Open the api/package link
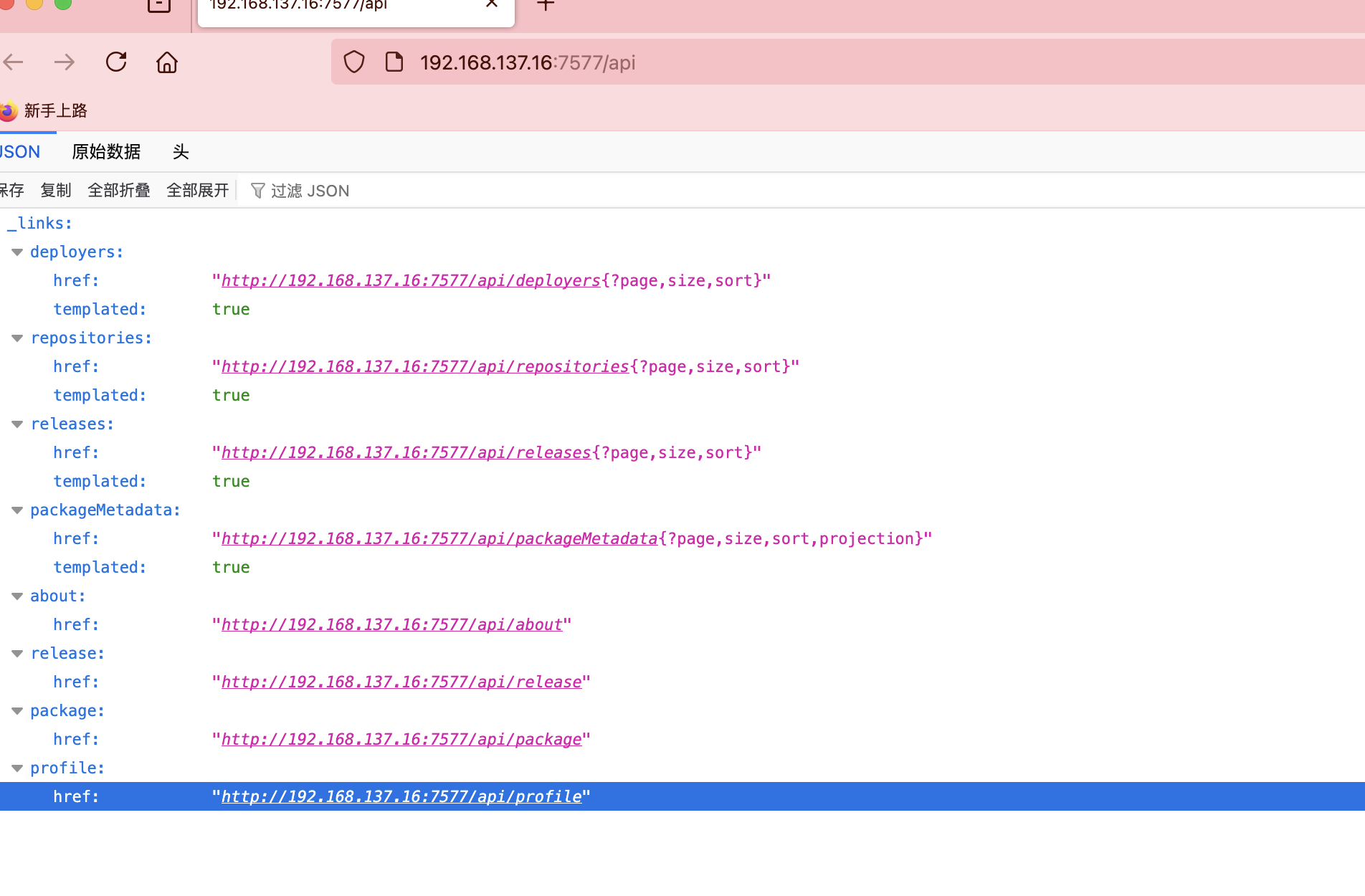 pos(401,740)
